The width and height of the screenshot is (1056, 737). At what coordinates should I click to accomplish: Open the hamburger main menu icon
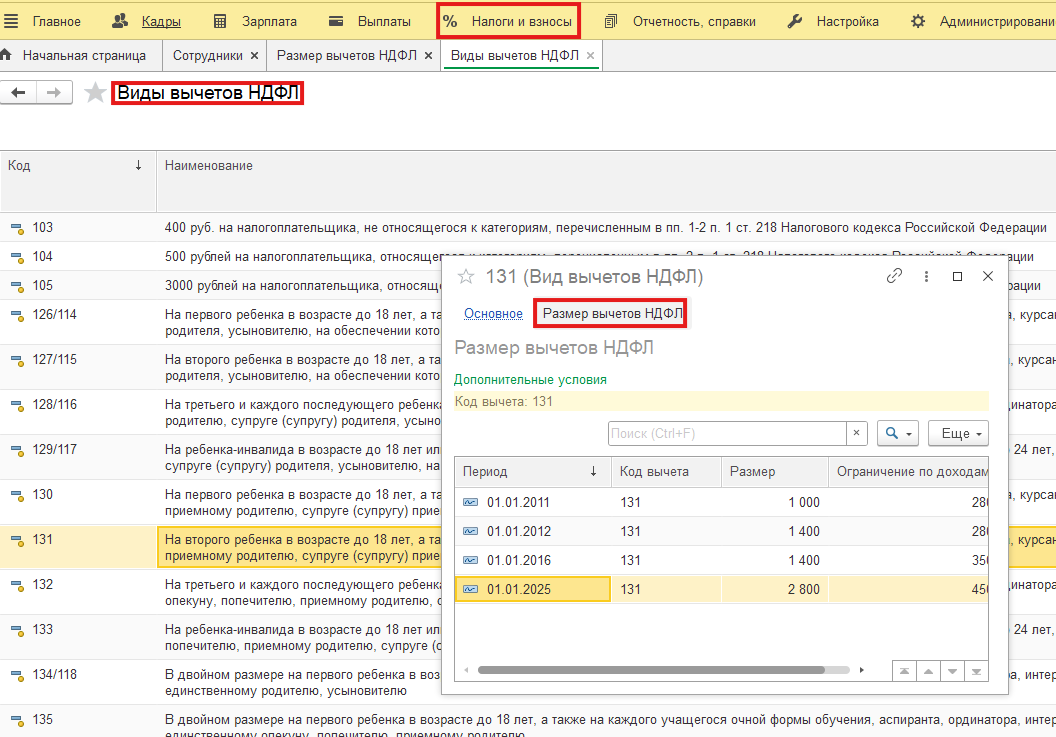(11, 21)
